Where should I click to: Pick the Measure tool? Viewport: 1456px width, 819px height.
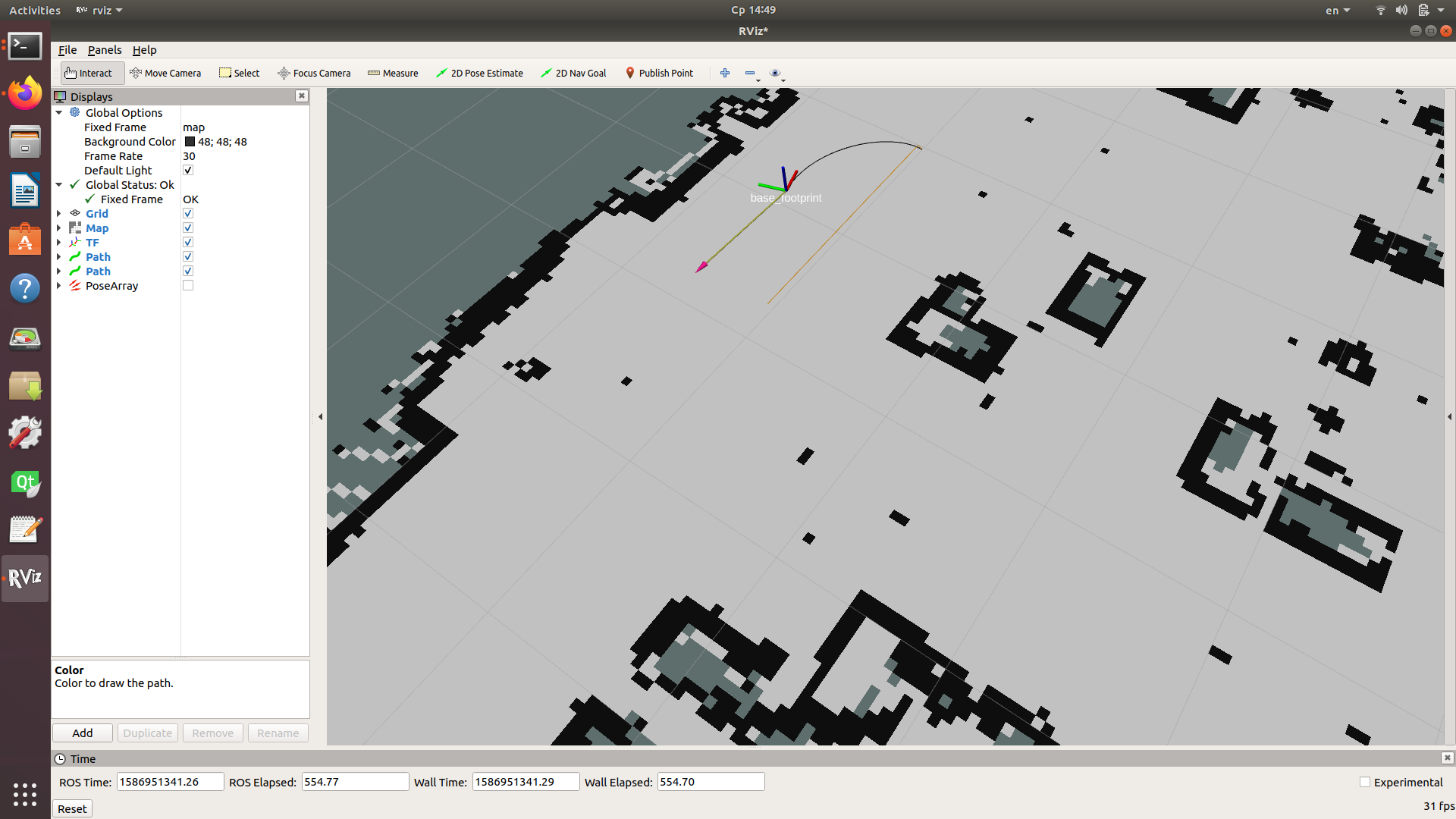[x=393, y=73]
